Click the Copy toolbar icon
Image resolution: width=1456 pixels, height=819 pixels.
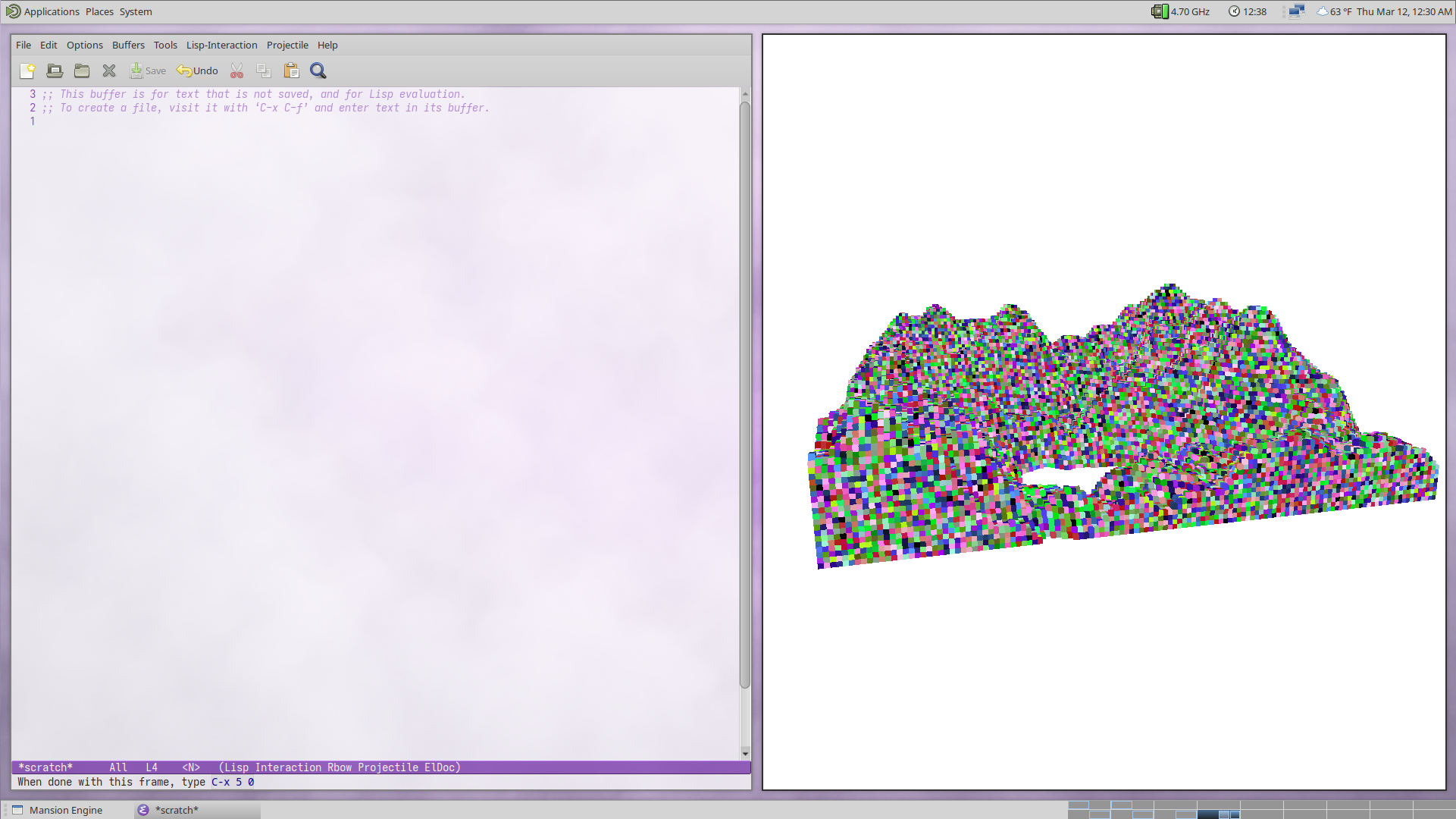click(x=264, y=71)
